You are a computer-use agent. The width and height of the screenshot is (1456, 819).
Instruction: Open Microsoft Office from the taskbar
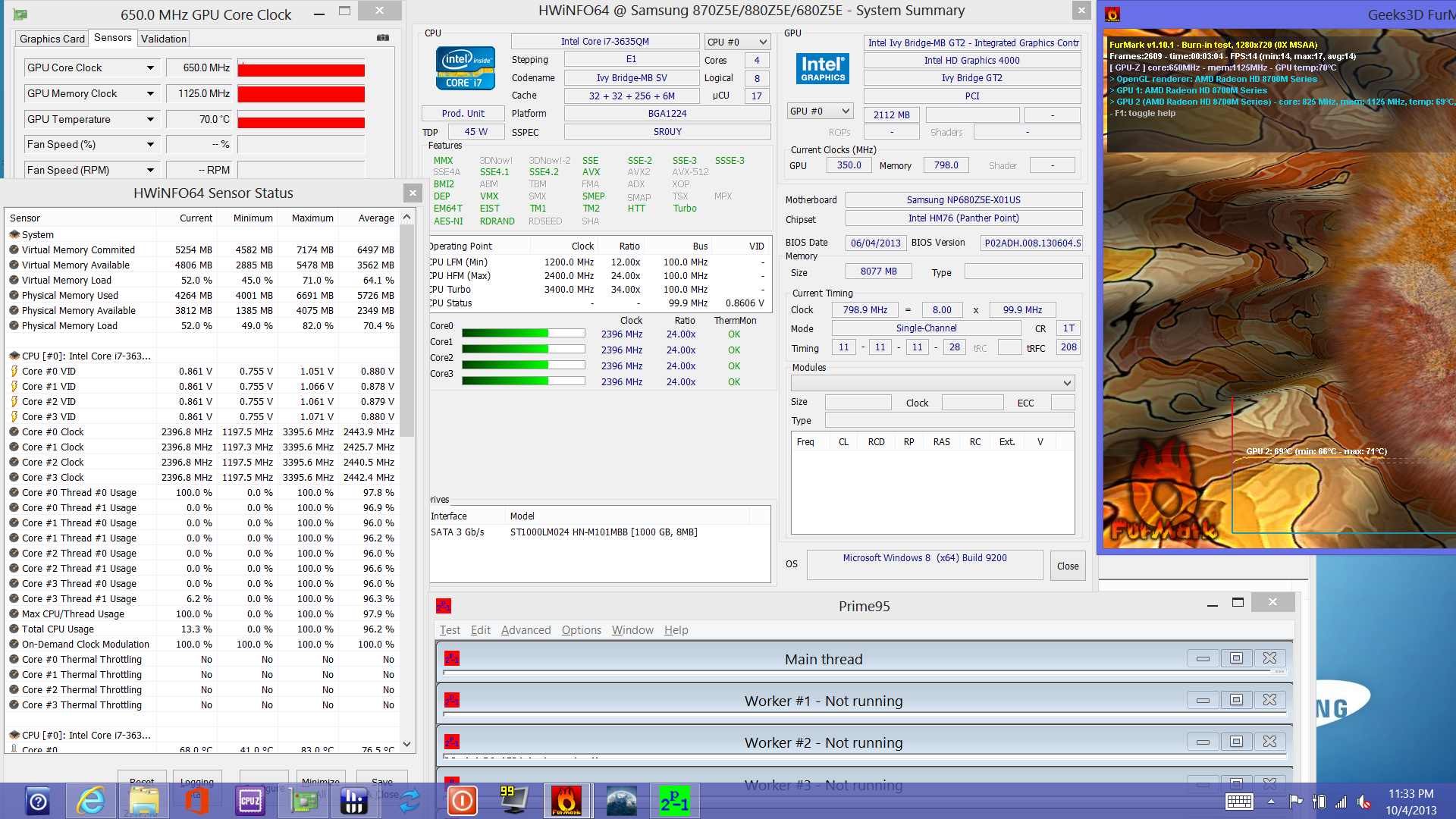point(197,802)
